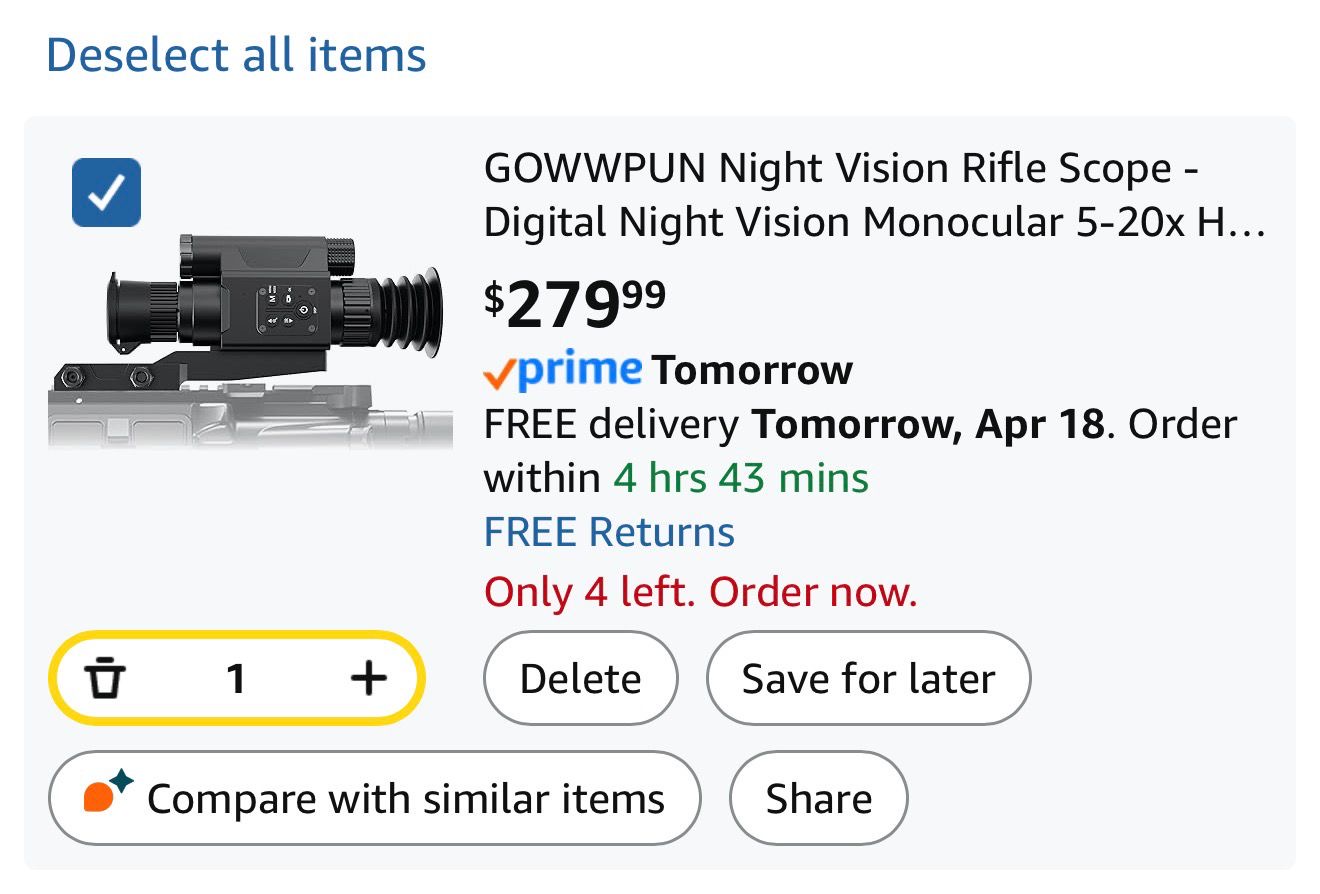Click the orange Prime checkmark
The height and width of the screenshot is (894, 1320).
click(x=499, y=374)
